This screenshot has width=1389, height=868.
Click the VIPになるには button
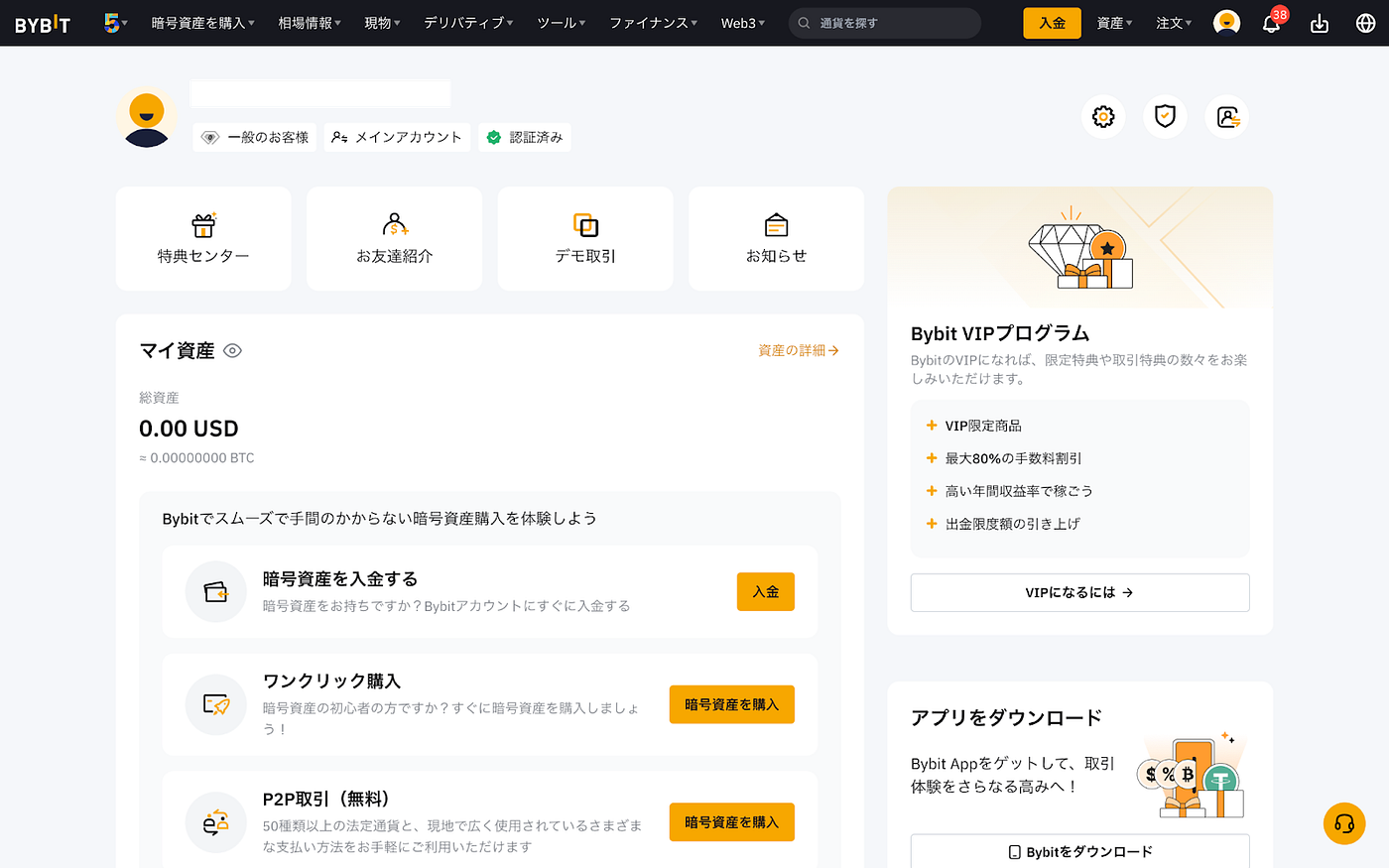point(1079,592)
